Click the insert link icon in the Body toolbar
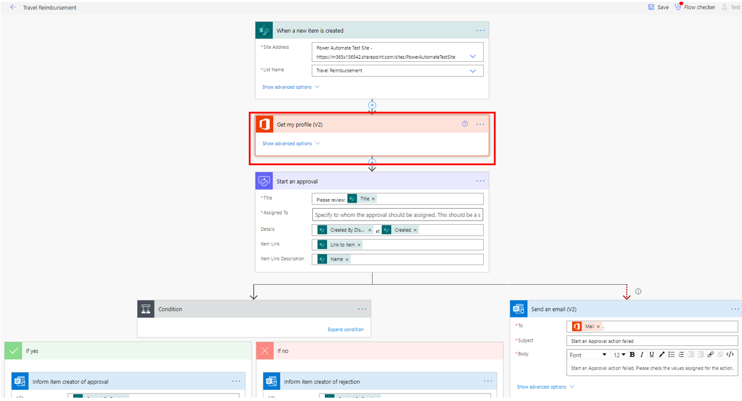 [x=710, y=355]
